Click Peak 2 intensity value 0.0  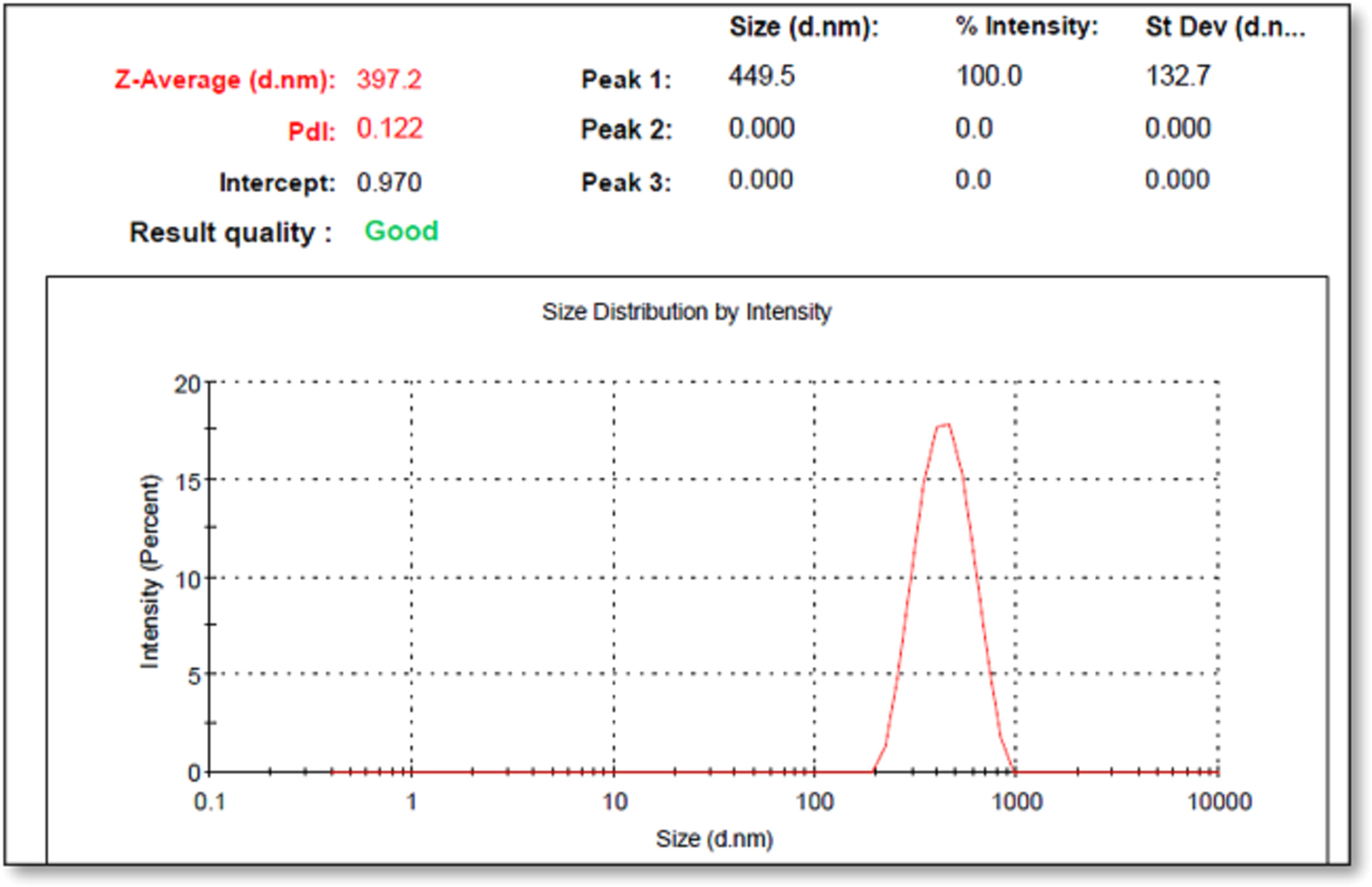[x=974, y=128]
